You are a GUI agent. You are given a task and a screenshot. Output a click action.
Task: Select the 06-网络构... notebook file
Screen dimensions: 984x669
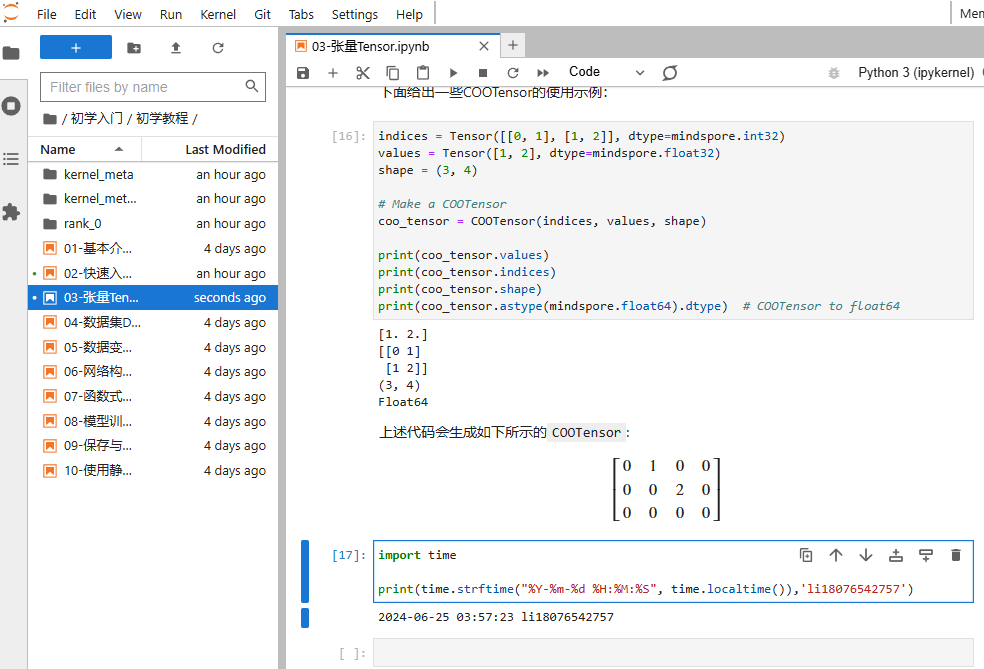tap(153, 372)
